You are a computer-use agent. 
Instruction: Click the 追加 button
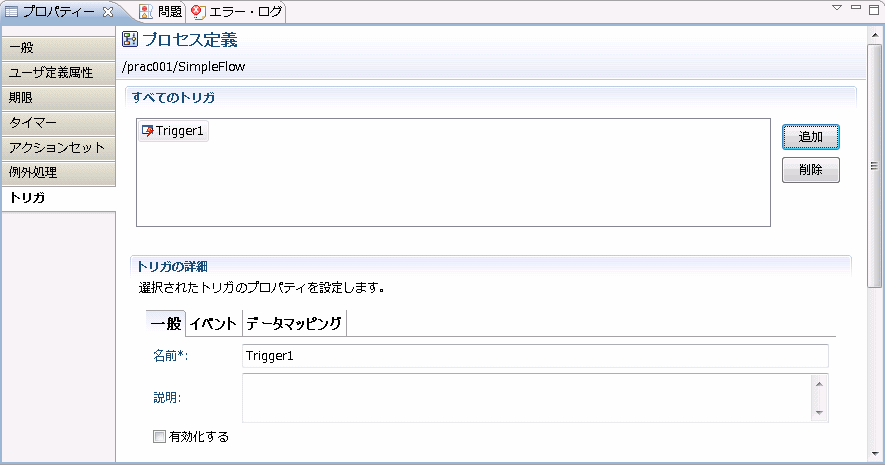[810, 137]
